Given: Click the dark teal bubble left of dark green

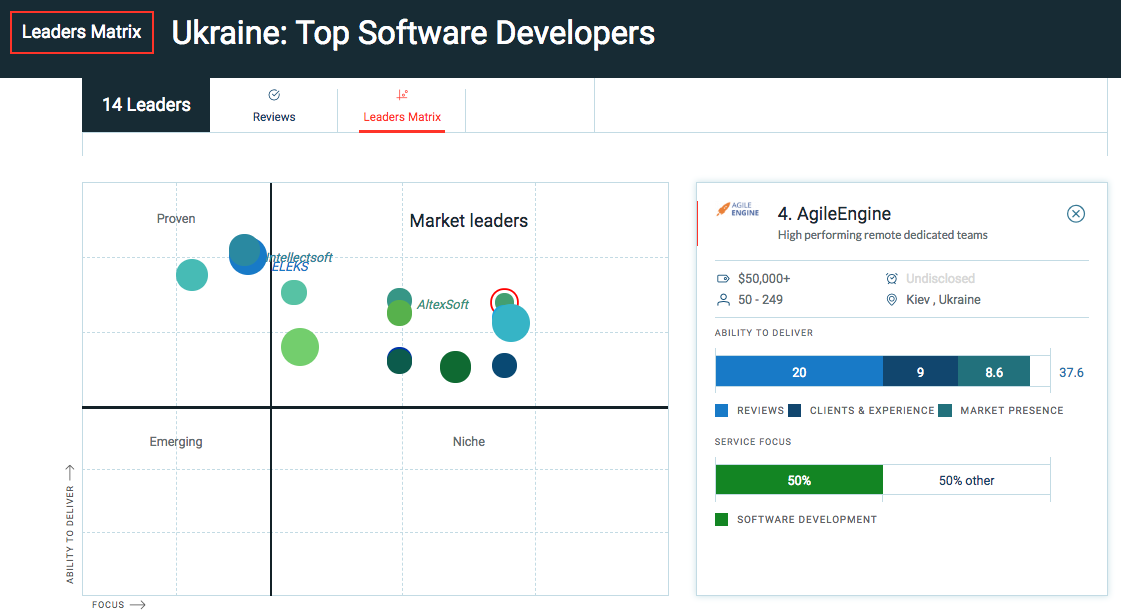Looking at the screenshot, I should click(399, 361).
